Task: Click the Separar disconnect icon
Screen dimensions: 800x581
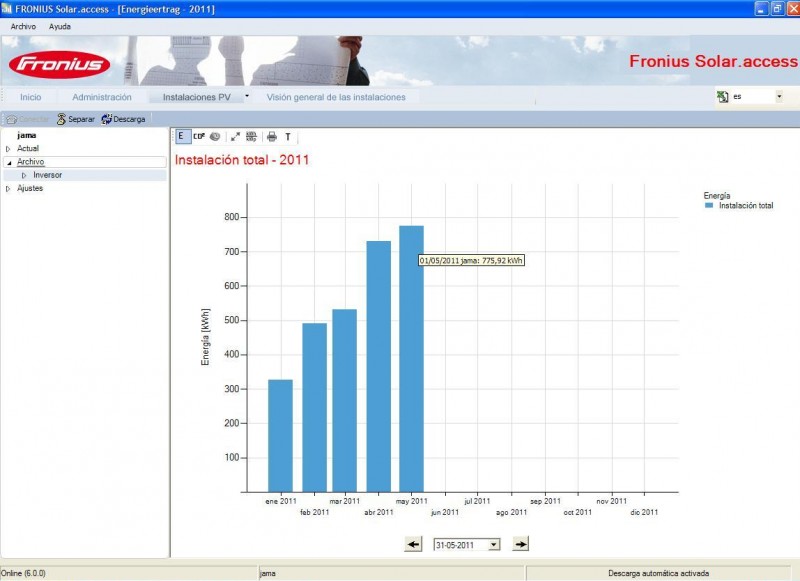Action: coord(61,119)
